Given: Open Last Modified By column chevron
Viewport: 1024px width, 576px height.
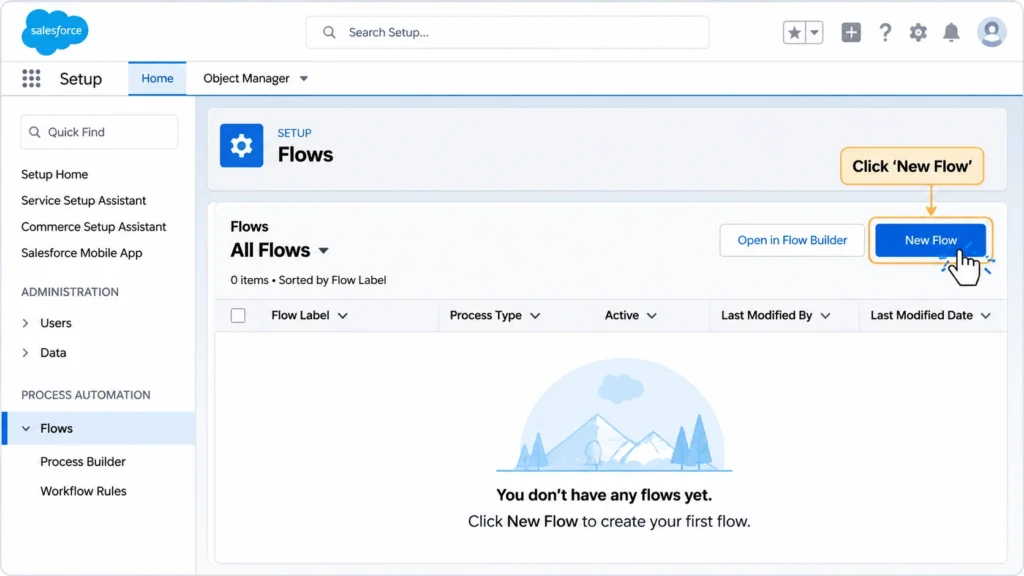Looking at the screenshot, I should [825, 316].
